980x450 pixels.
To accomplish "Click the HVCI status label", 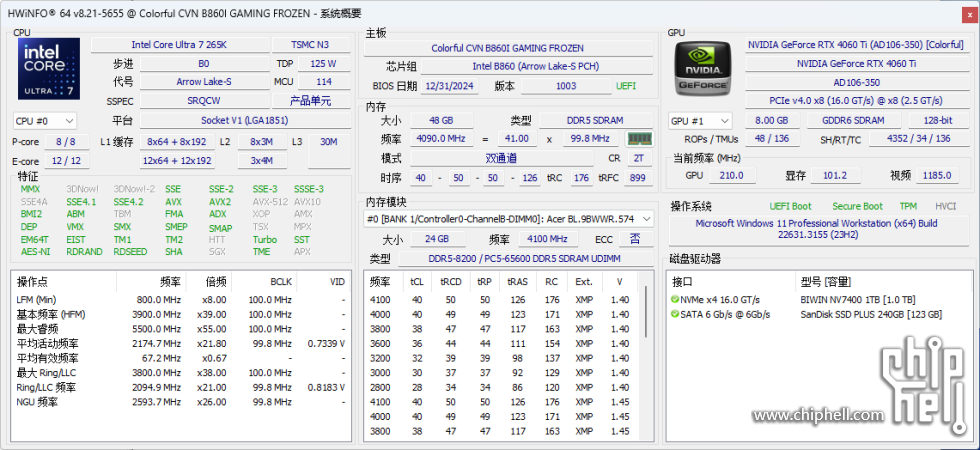I will tap(946, 206).
